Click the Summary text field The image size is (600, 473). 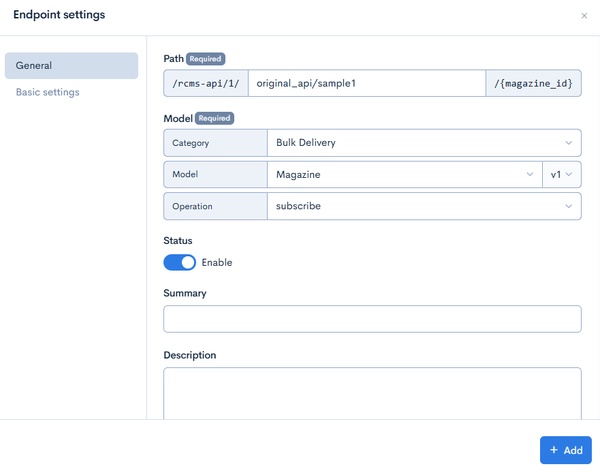372,319
